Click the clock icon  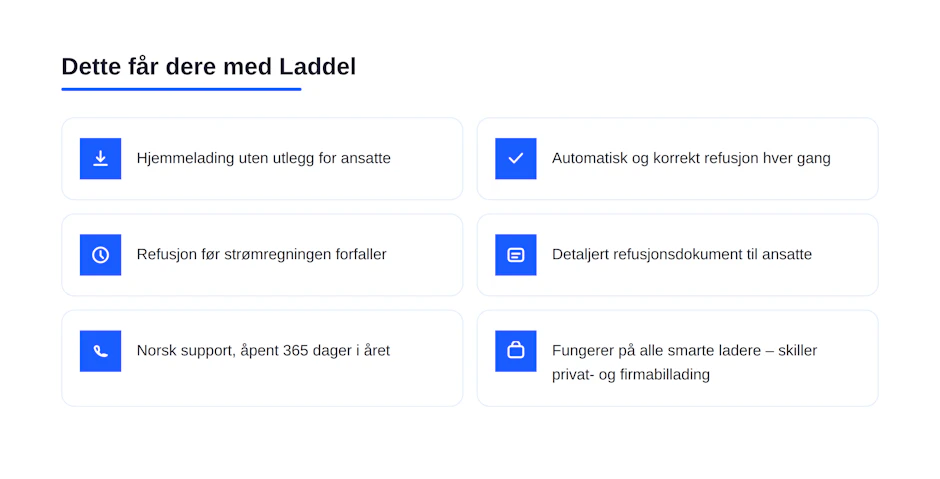(x=100, y=254)
